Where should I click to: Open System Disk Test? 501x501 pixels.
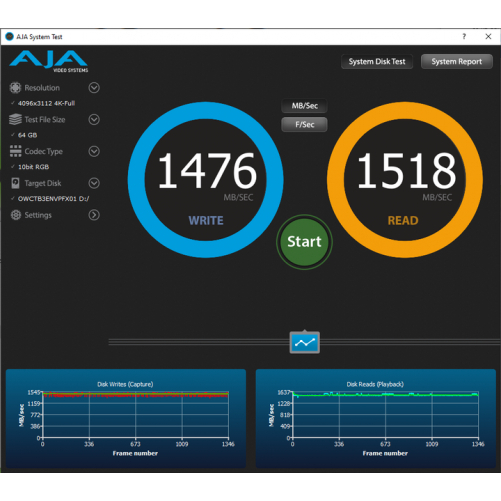point(377,62)
